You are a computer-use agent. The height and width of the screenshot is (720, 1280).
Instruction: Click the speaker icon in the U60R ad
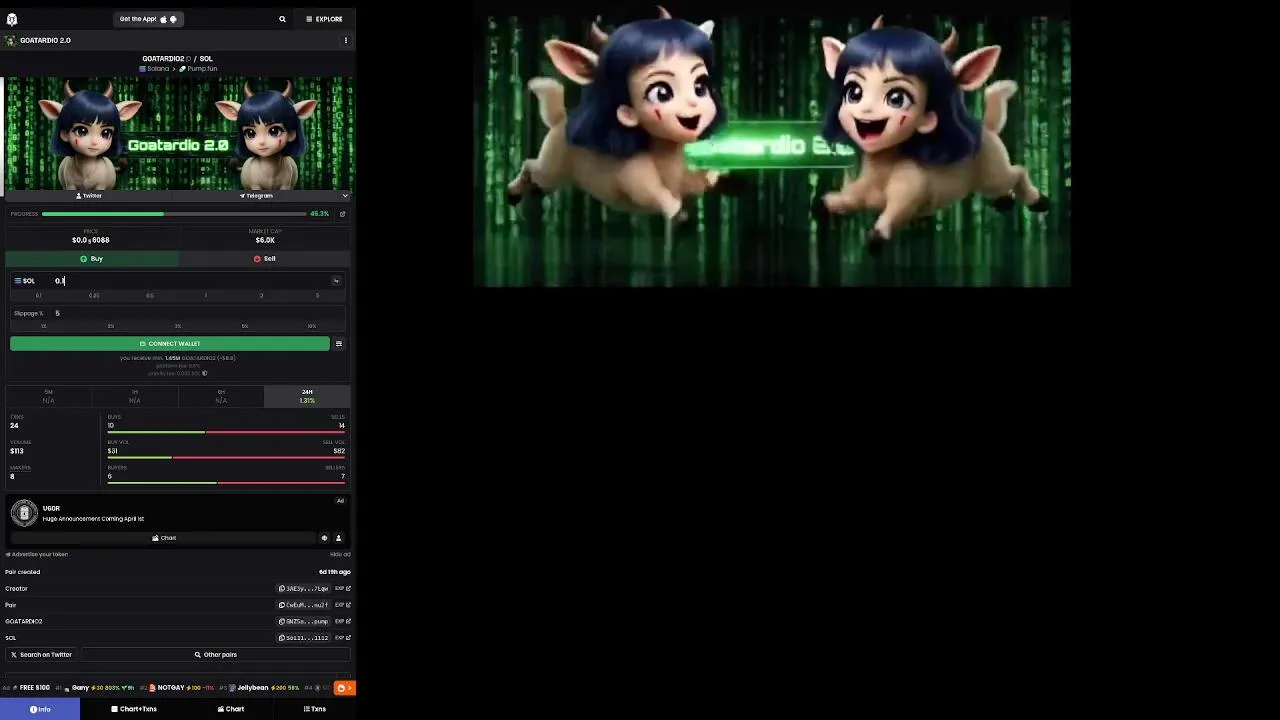tap(324, 538)
